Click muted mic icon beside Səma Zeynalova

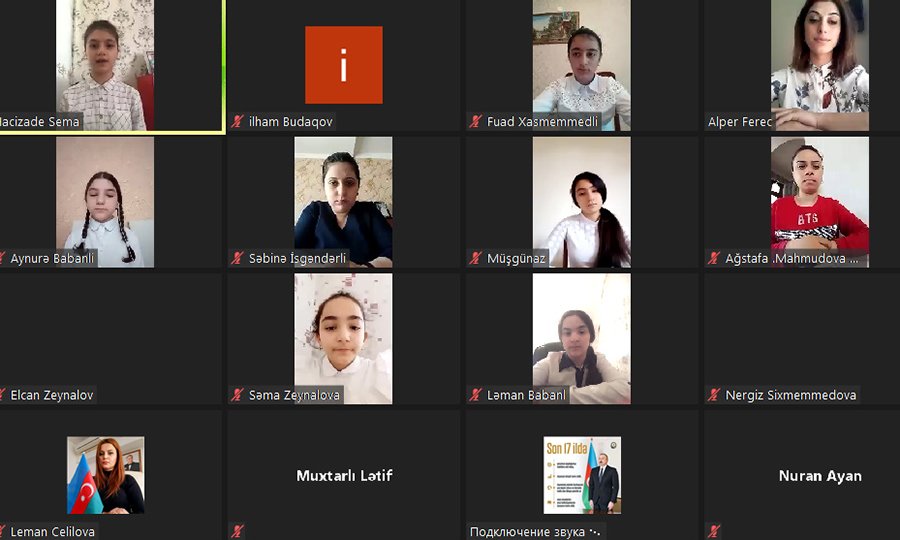pos(237,395)
